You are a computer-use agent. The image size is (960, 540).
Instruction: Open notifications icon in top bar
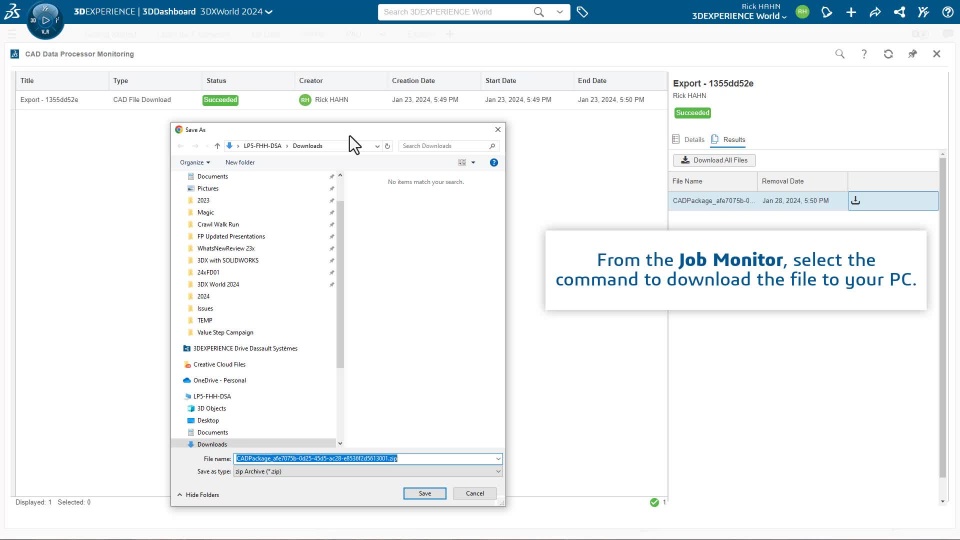pos(827,12)
